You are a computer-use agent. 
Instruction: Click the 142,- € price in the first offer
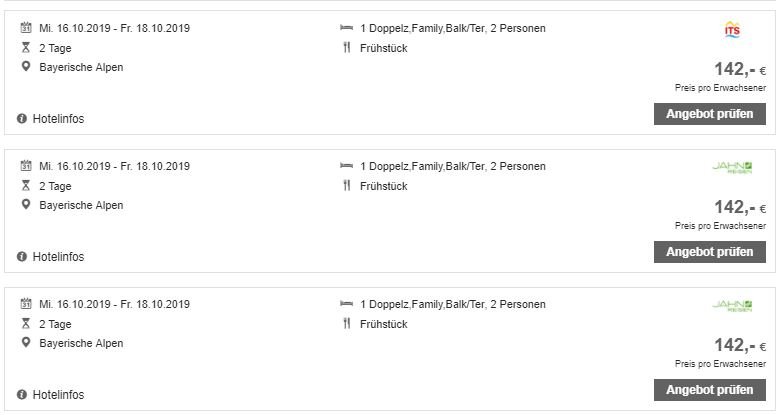pos(739,69)
